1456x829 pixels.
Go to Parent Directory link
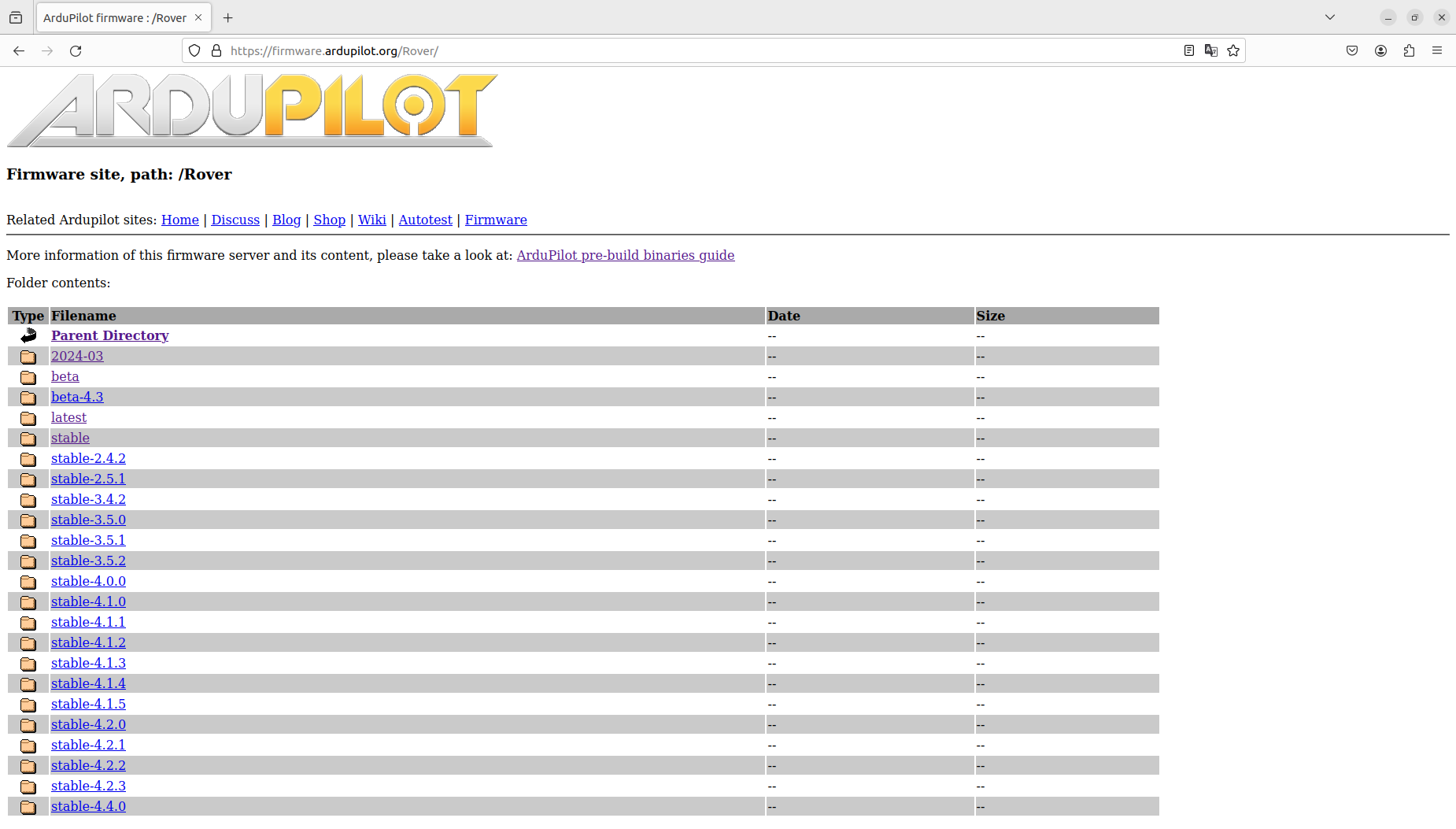[110, 335]
